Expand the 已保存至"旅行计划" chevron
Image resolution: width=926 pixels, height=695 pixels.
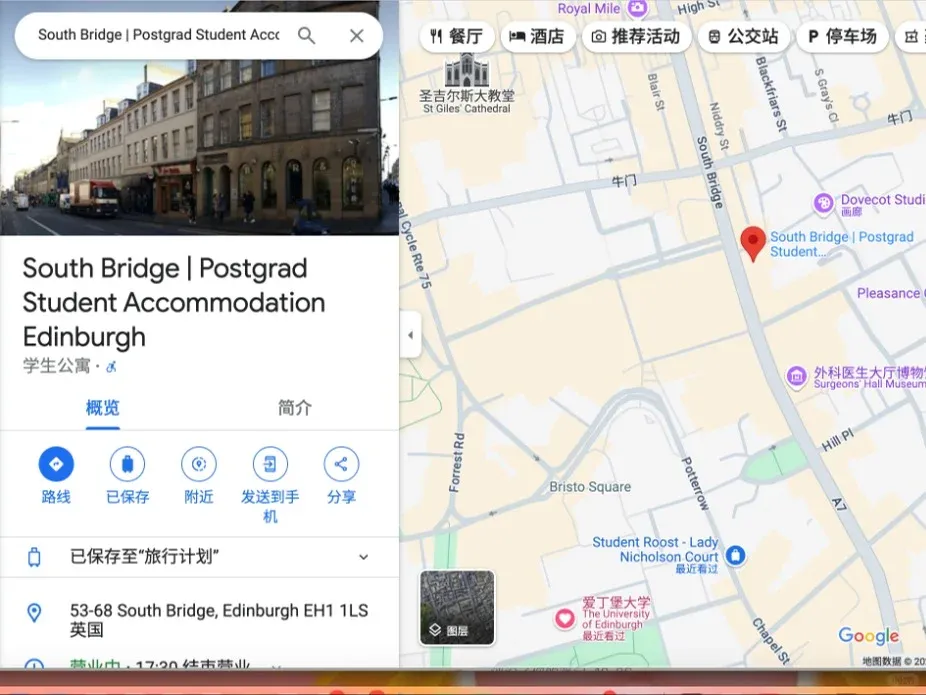[364, 557]
